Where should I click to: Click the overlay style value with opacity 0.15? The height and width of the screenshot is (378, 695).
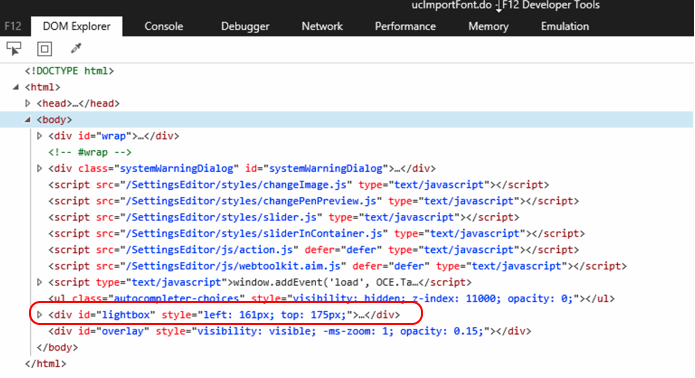340,331
